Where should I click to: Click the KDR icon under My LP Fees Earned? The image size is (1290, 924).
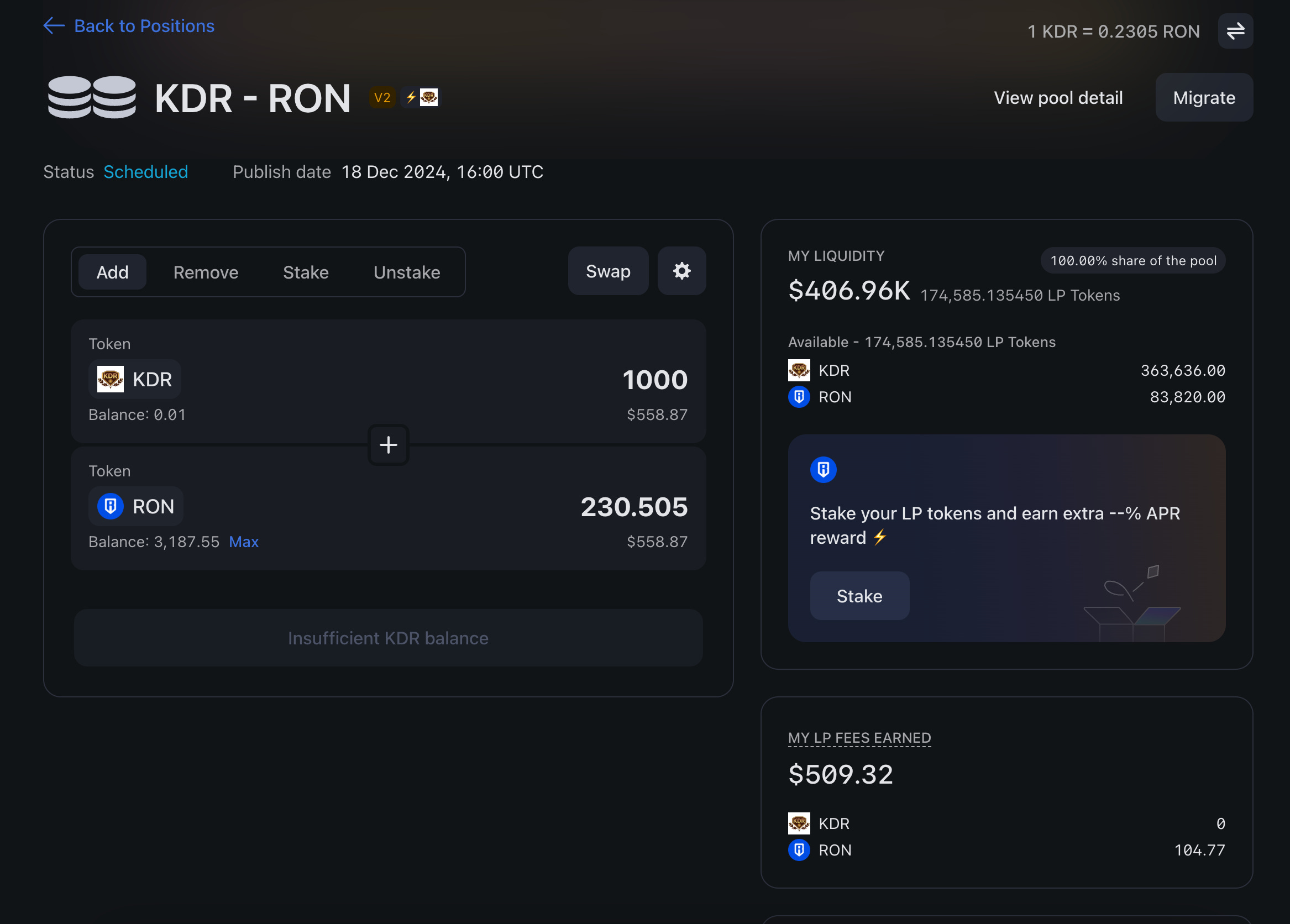pos(799,823)
